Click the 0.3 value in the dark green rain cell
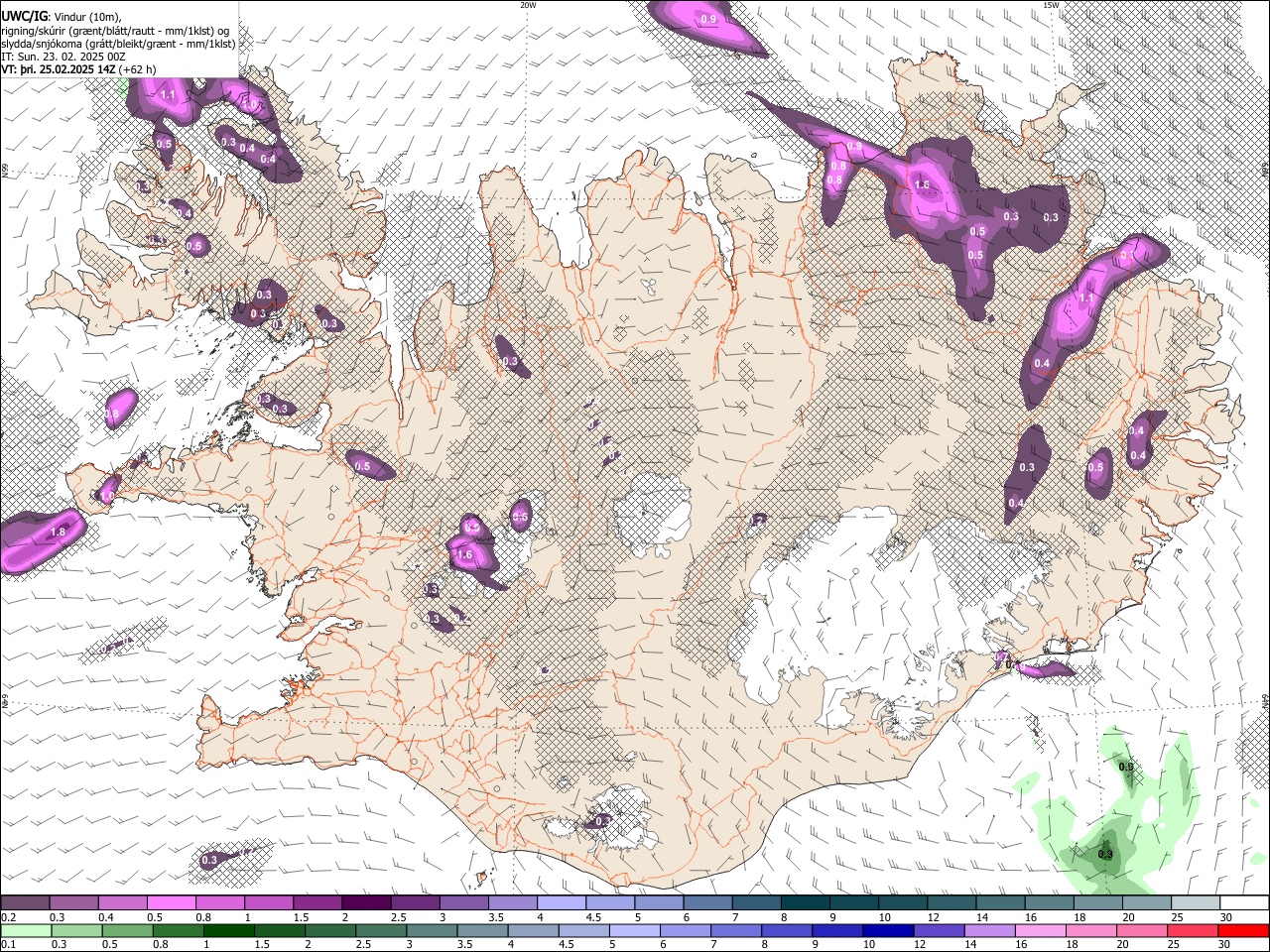 tap(1105, 854)
